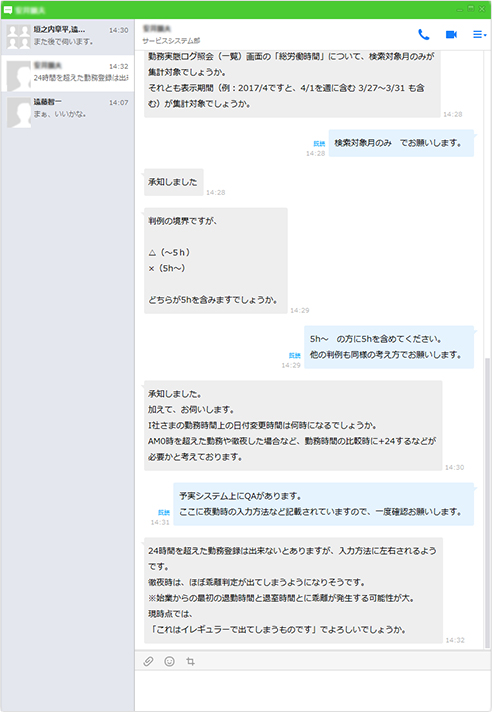Click the 承知しました message bubble at 14:28
Image resolution: width=492 pixels, height=712 pixels.
tap(173, 182)
